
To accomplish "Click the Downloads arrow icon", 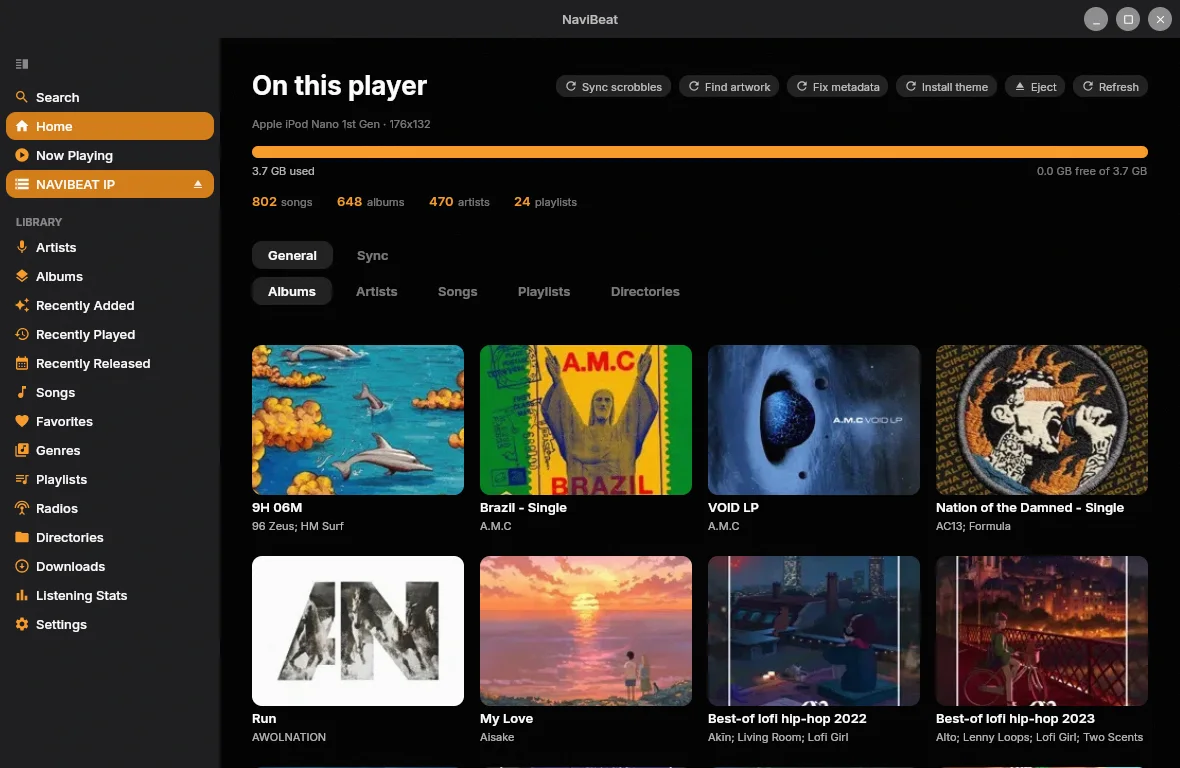I will (x=22, y=566).
